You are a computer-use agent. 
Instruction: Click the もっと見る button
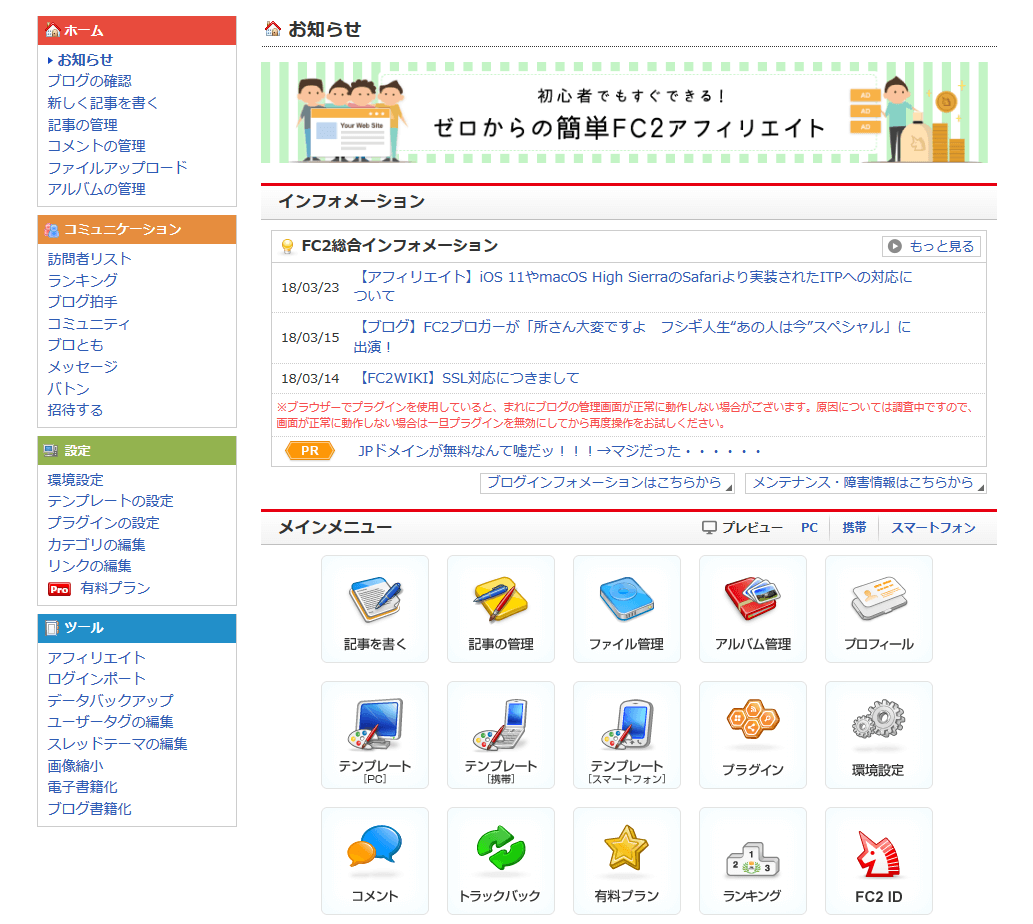click(x=932, y=246)
